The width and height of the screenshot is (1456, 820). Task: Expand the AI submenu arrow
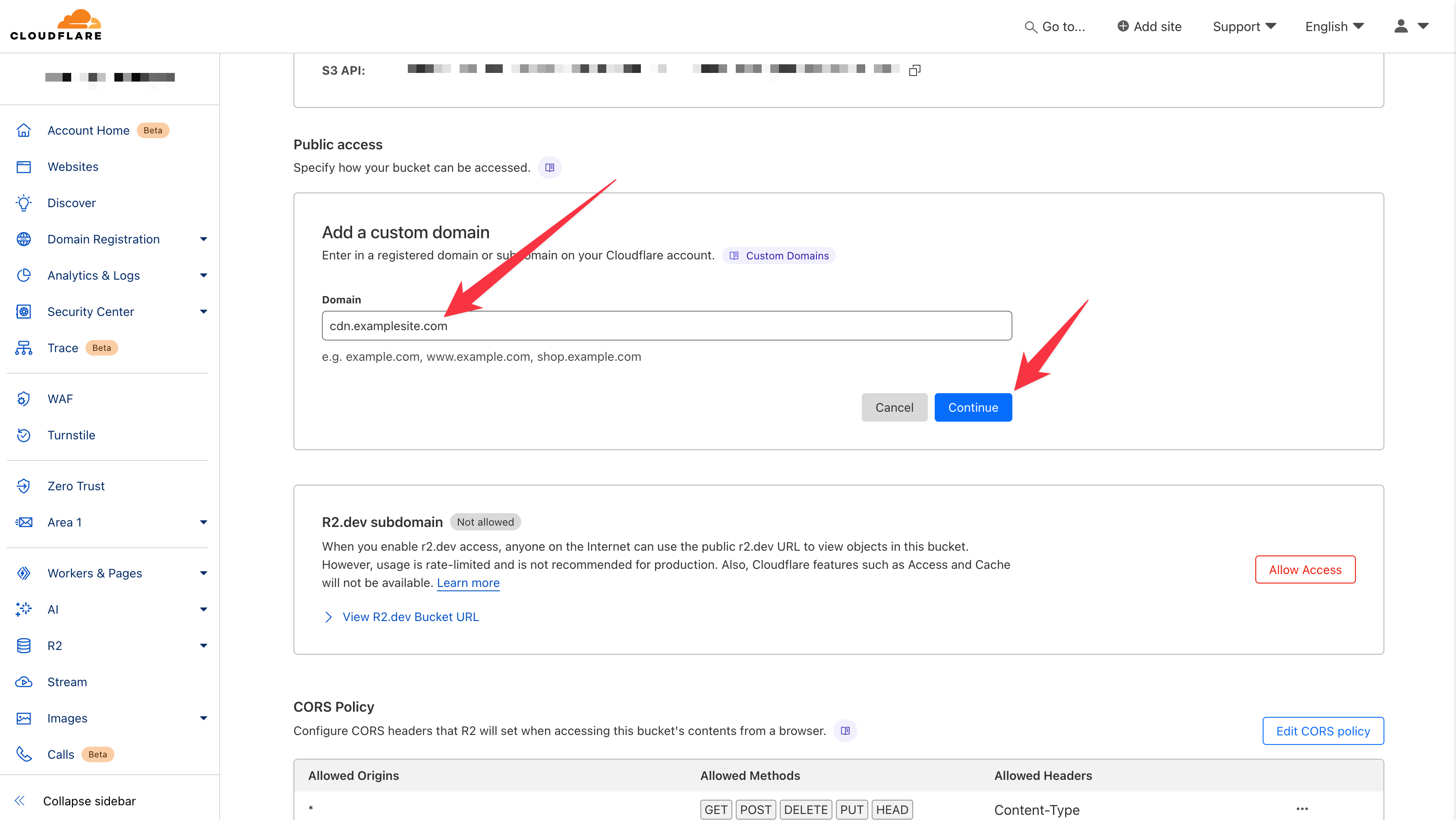[x=204, y=609]
